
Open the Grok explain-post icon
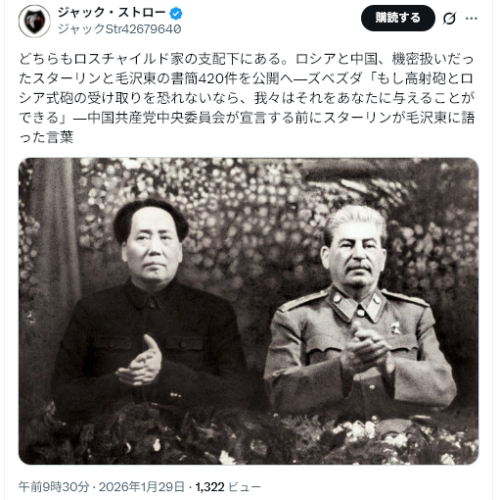click(449, 18)
